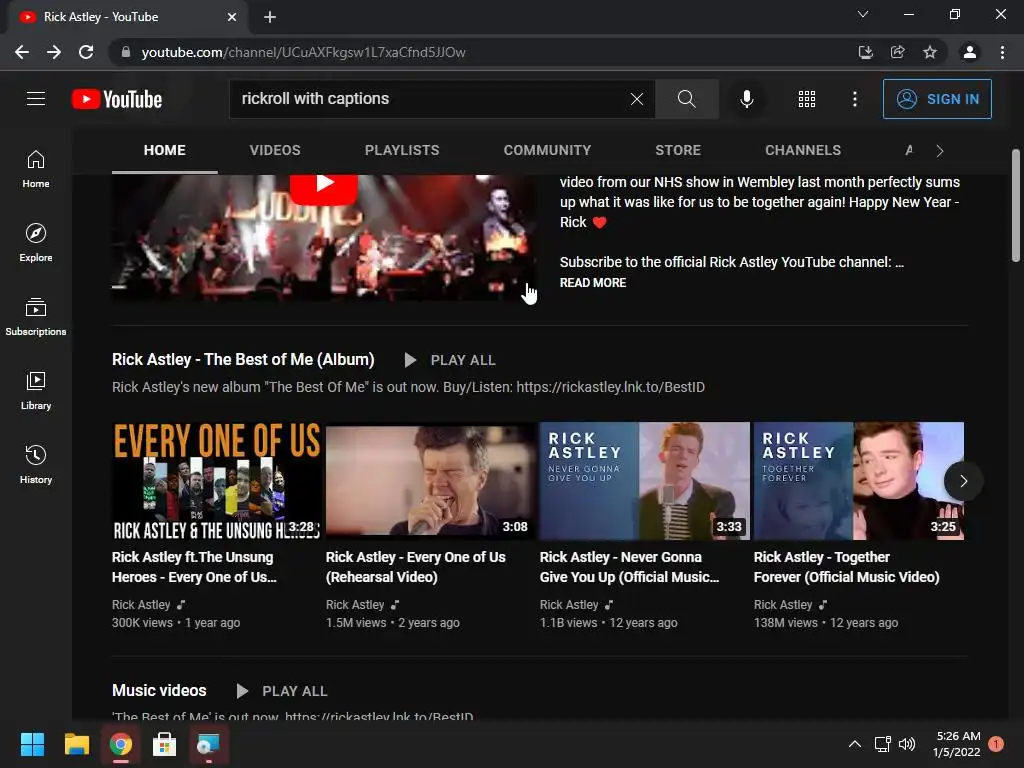This screenshot has width=1024, height=768.
Task: Switch to the PLAYLISTS tab
Action: pyautogui.click(x=402, y=150)
